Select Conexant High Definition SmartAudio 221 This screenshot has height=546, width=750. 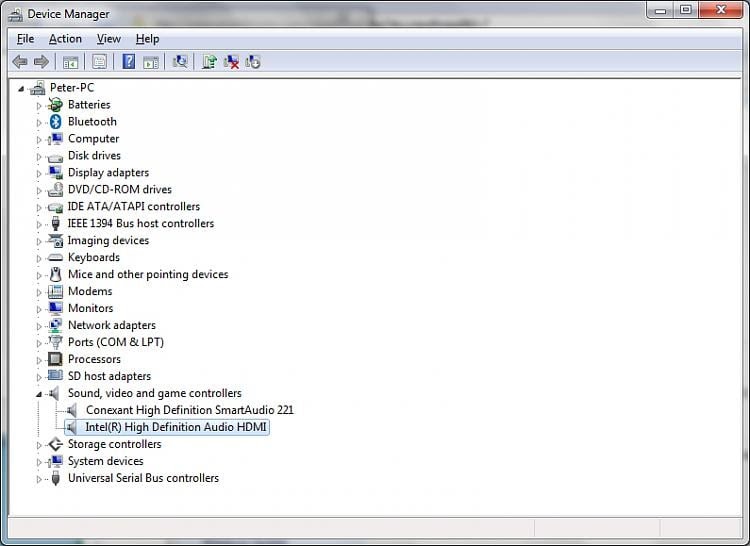190,410
